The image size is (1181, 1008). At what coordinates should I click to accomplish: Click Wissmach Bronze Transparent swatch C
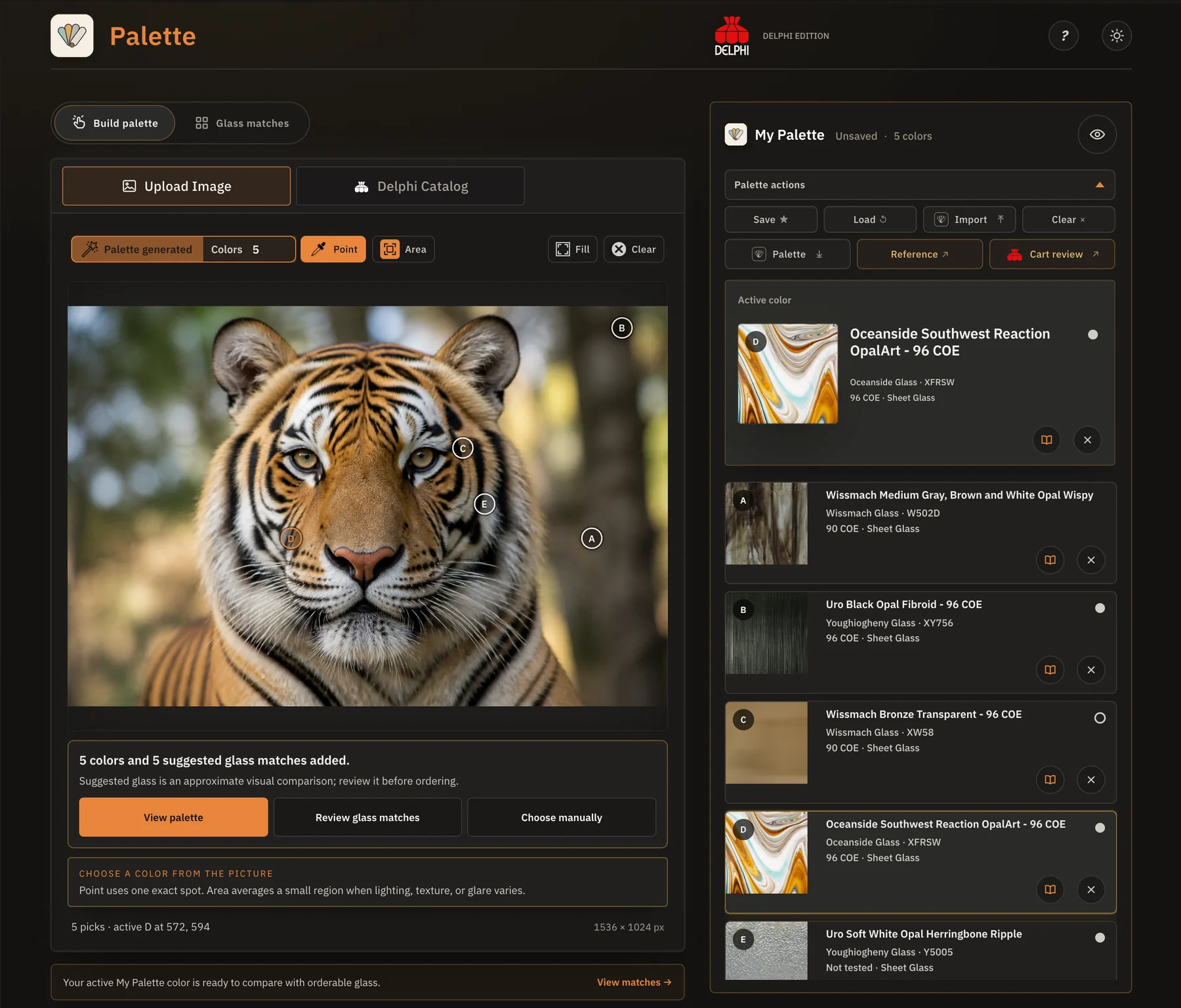click(766, 743)
